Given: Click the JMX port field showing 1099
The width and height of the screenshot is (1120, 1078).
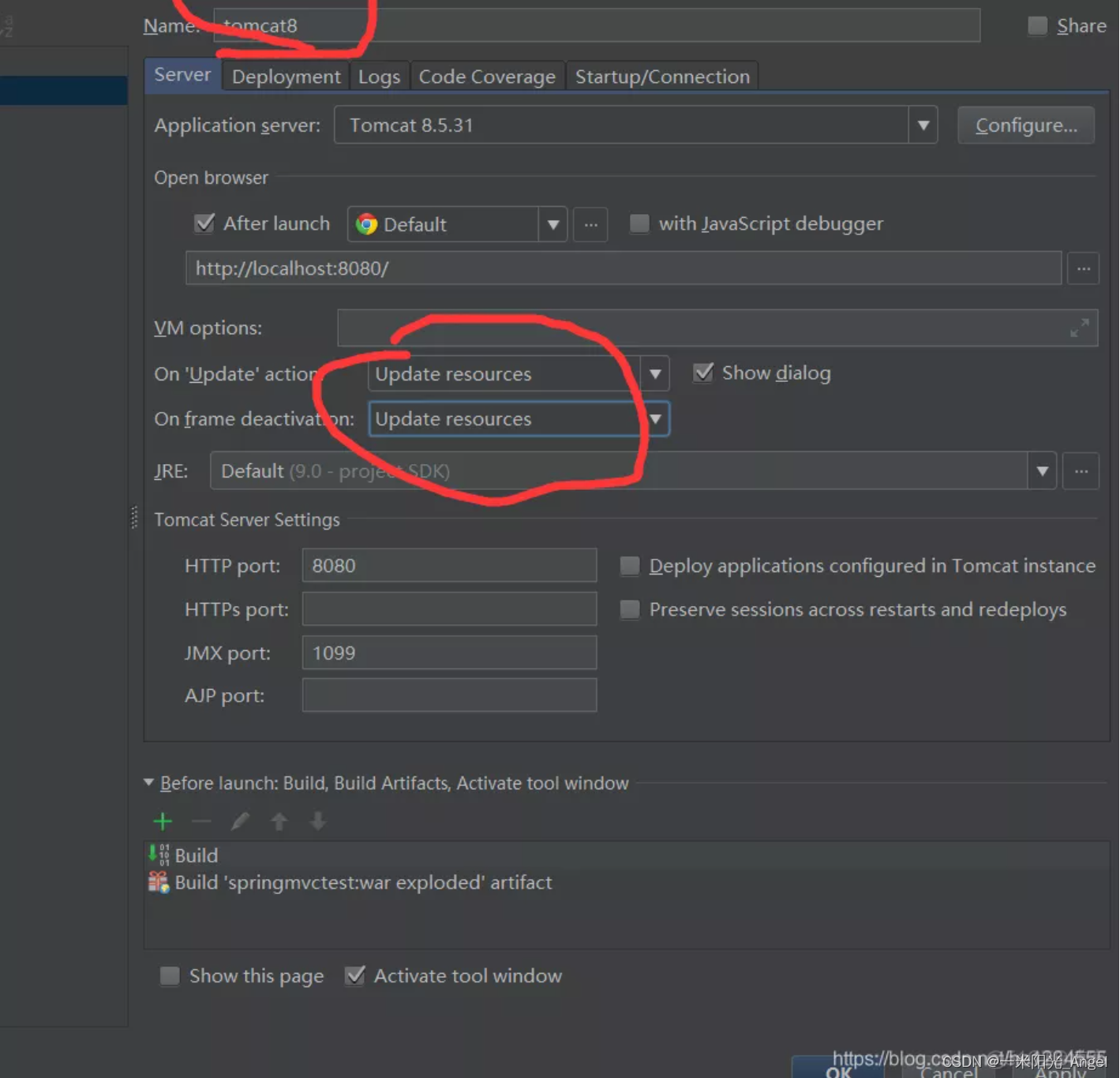Looking at the screenshot, I should tap(449, 653).
